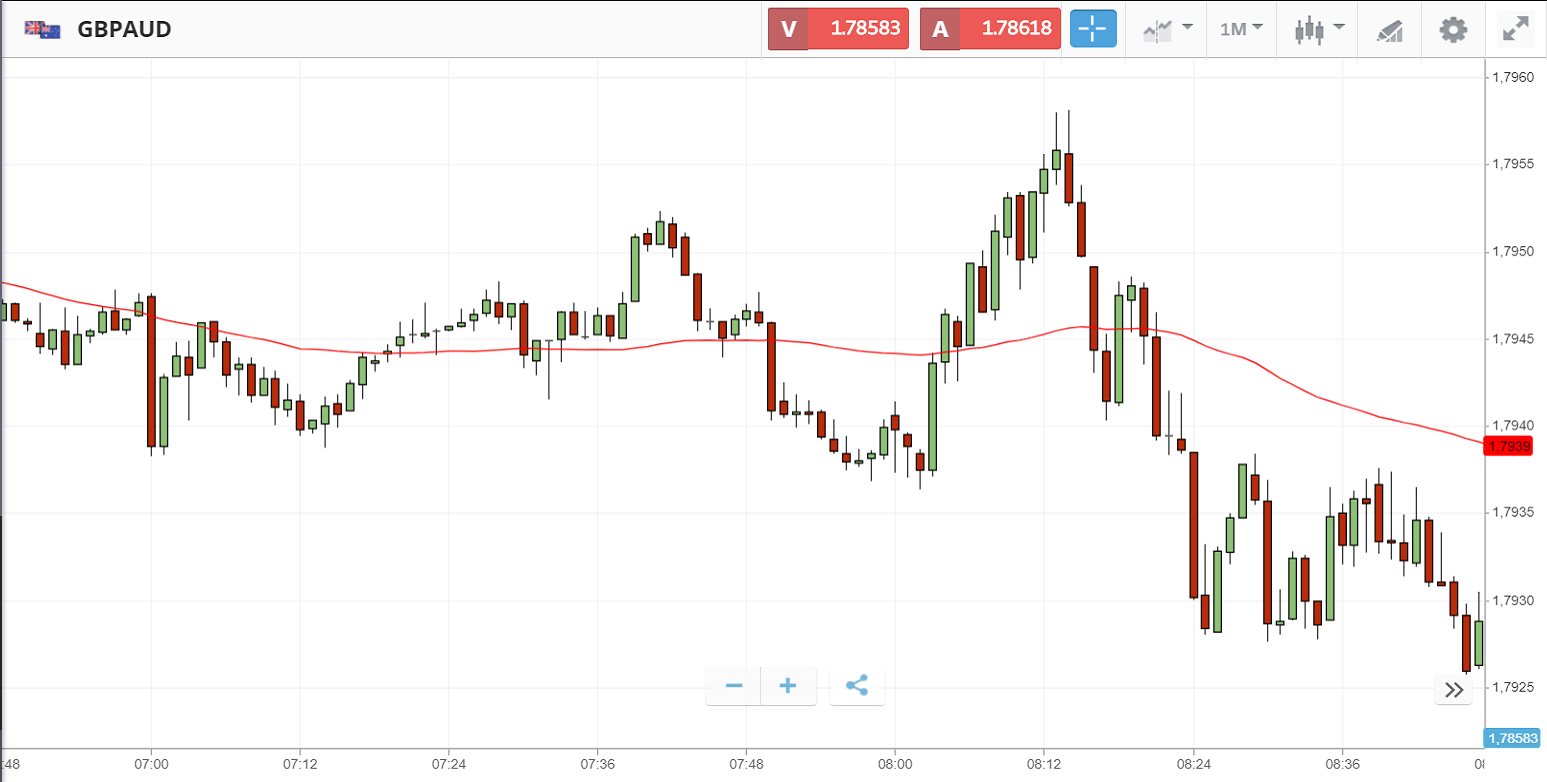The image size is (1547, 782).
Task: Jump to latest candles with double-arrow button
Action: click(x=1454, y=689)
